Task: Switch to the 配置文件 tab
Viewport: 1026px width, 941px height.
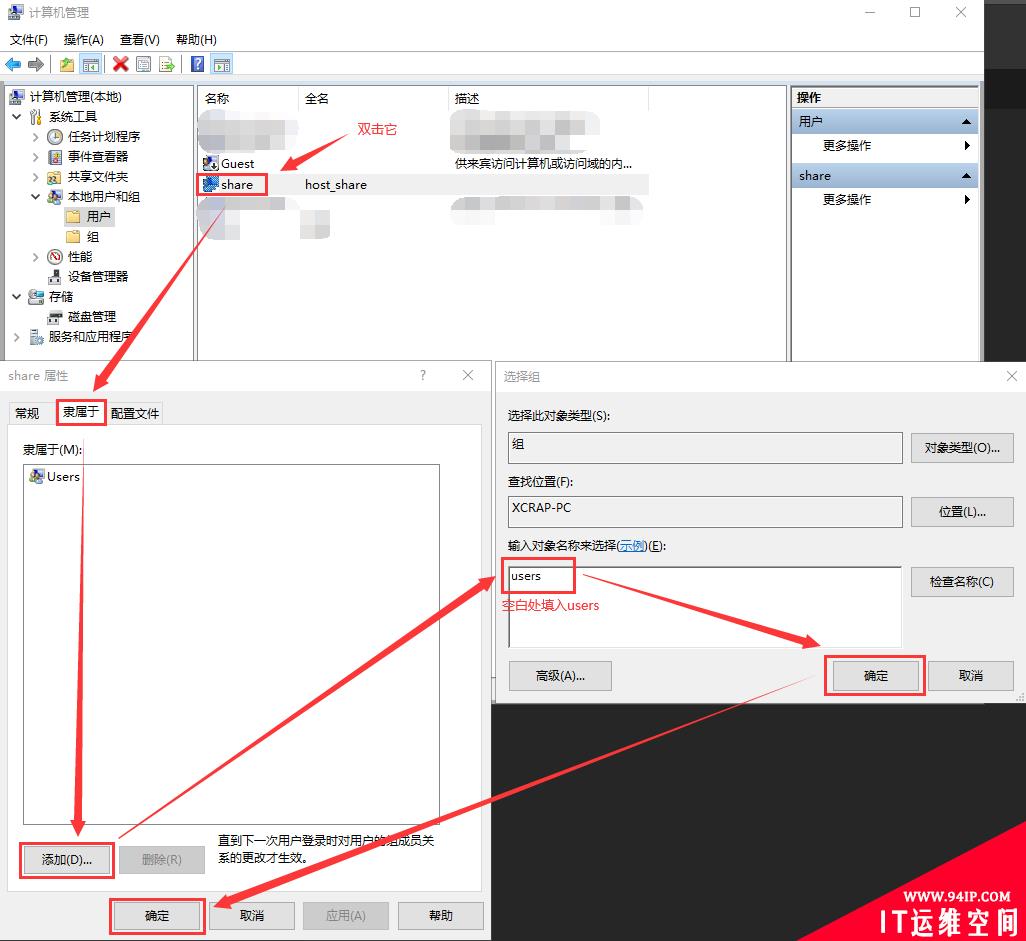Action: tap(135, 413)
